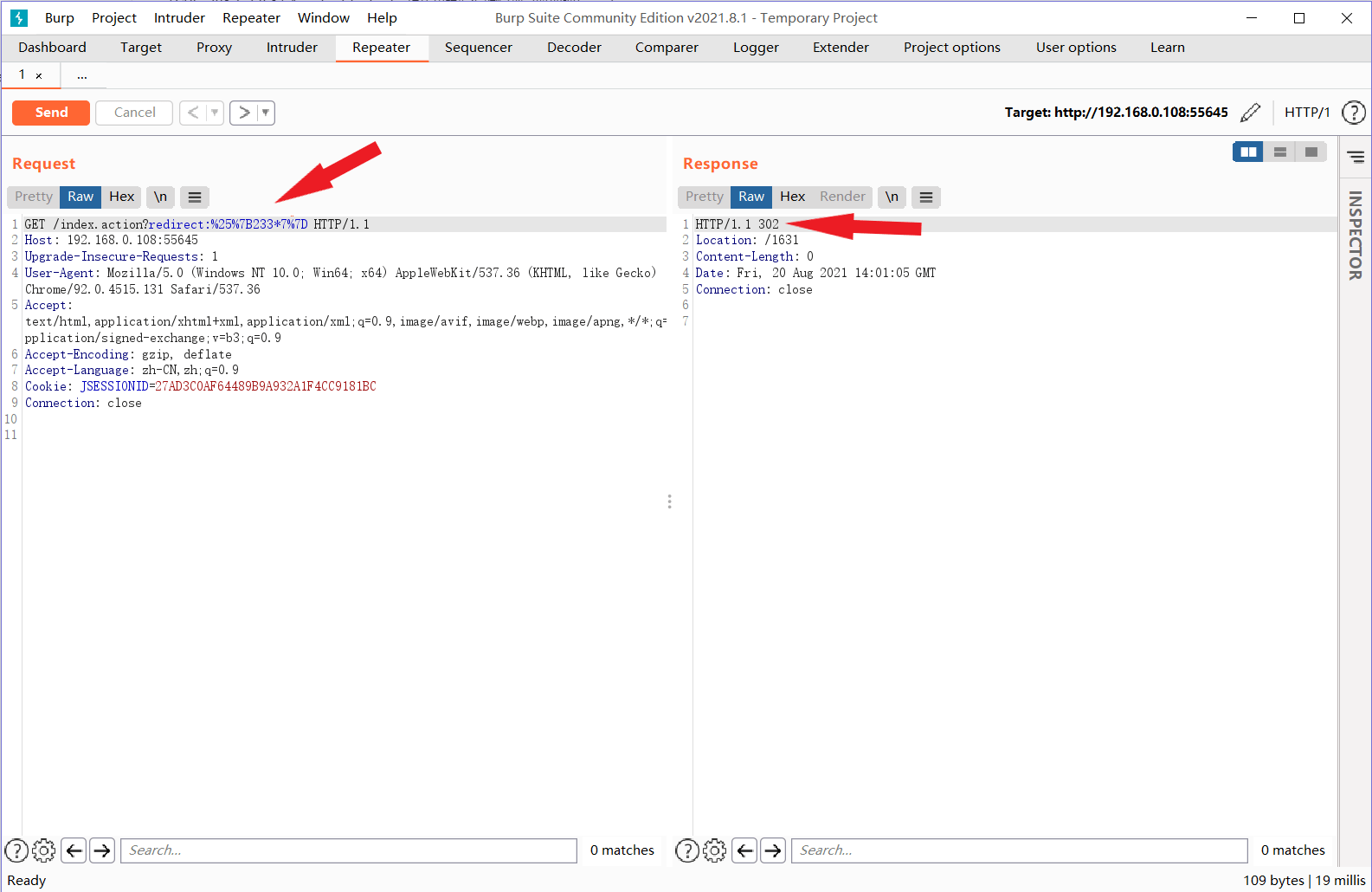
Task: Open the Response hamburger actions menu
Action: (x=926, y=197)
